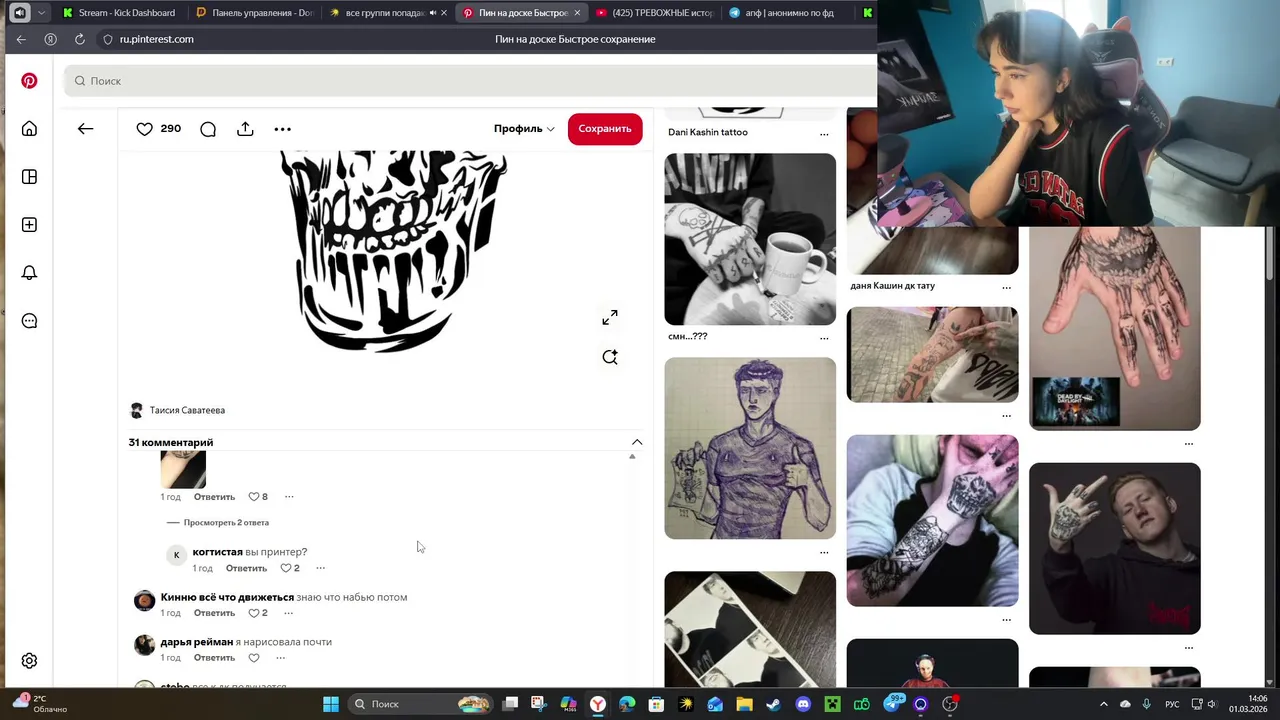Like the 'знаю что набью потом' comment

[x=254, y=613]
